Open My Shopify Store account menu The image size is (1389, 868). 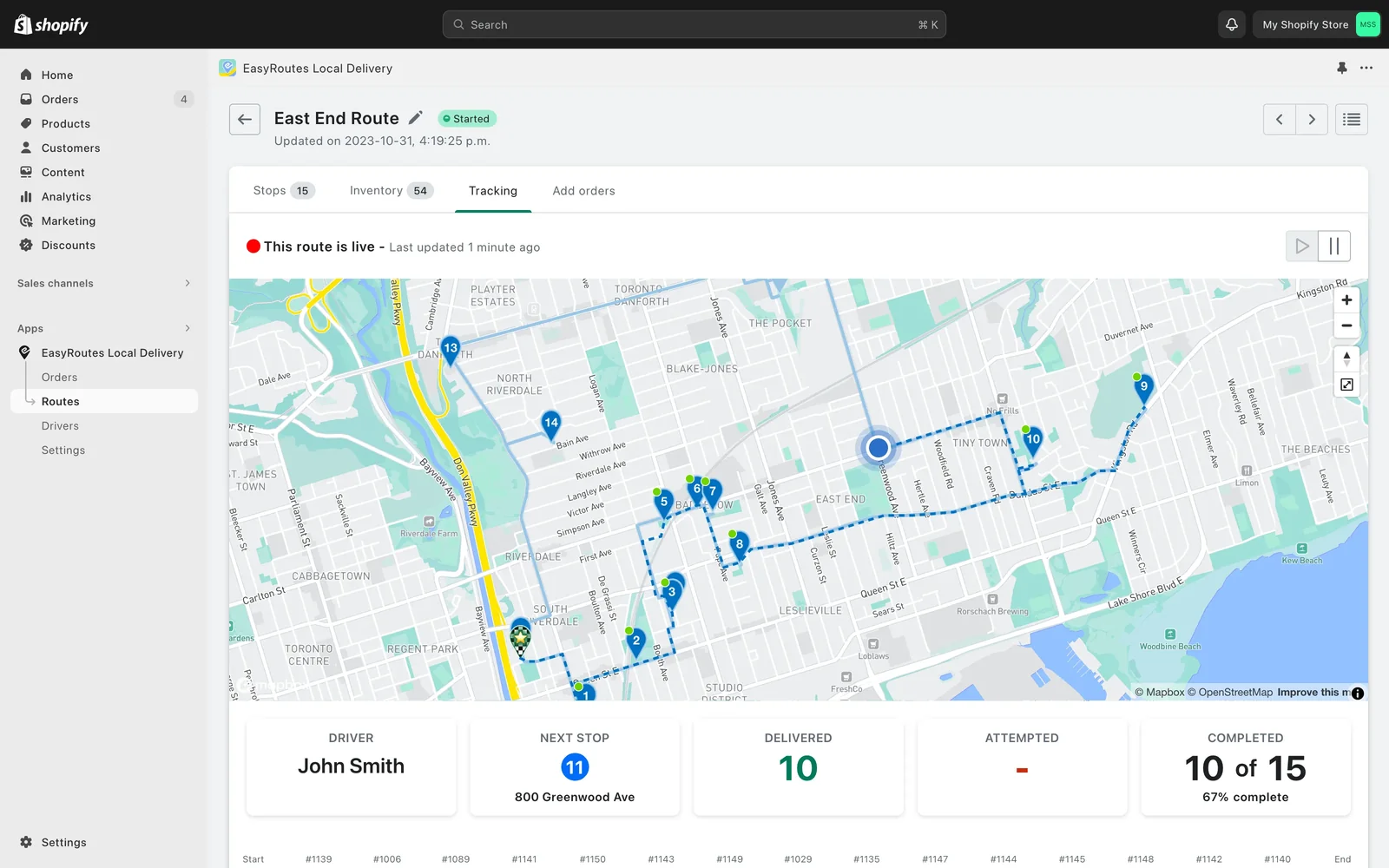pos(1317,24)
